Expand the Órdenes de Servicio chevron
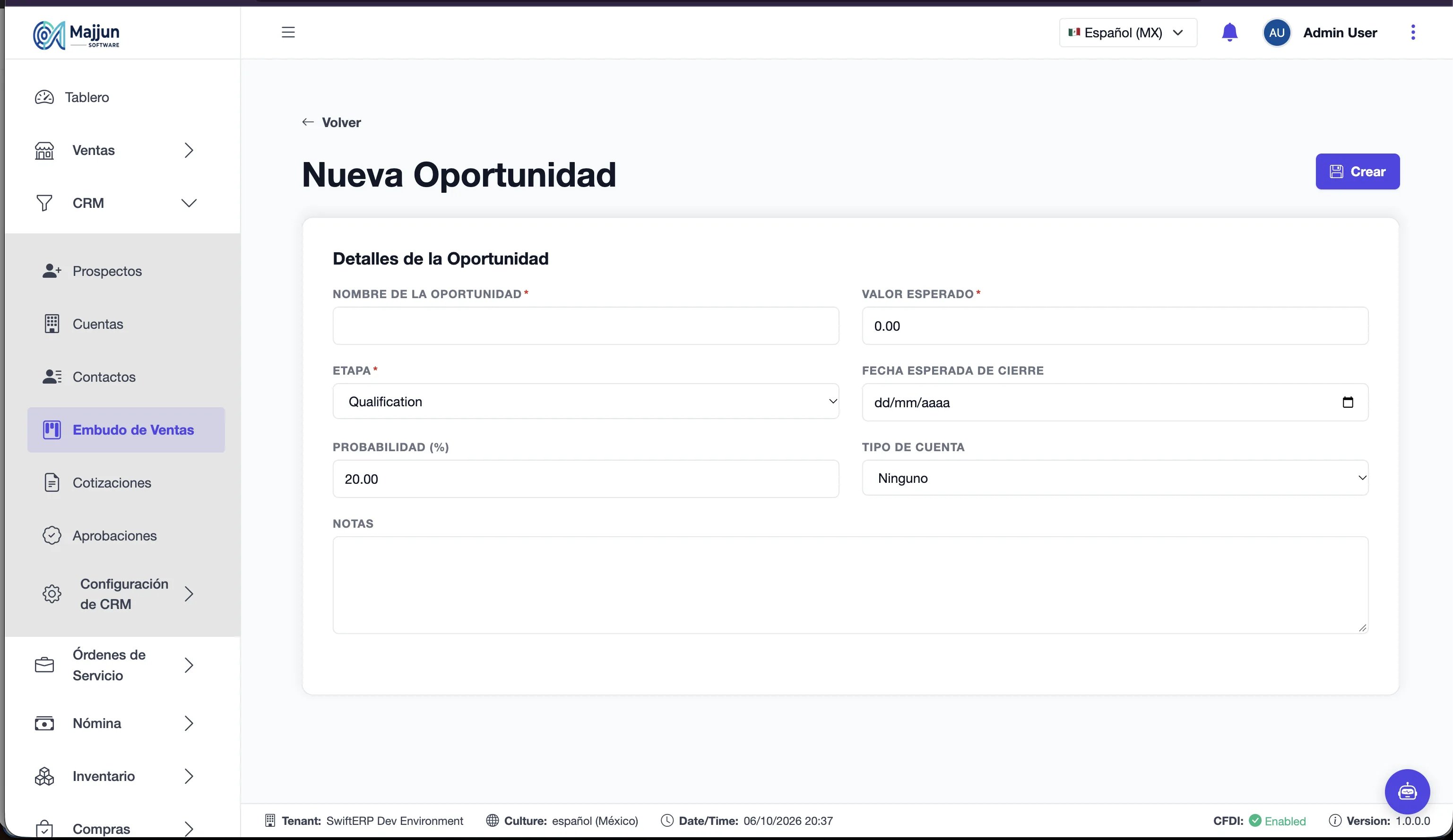The image size is (1453, 840). click(x=189, y=665)
